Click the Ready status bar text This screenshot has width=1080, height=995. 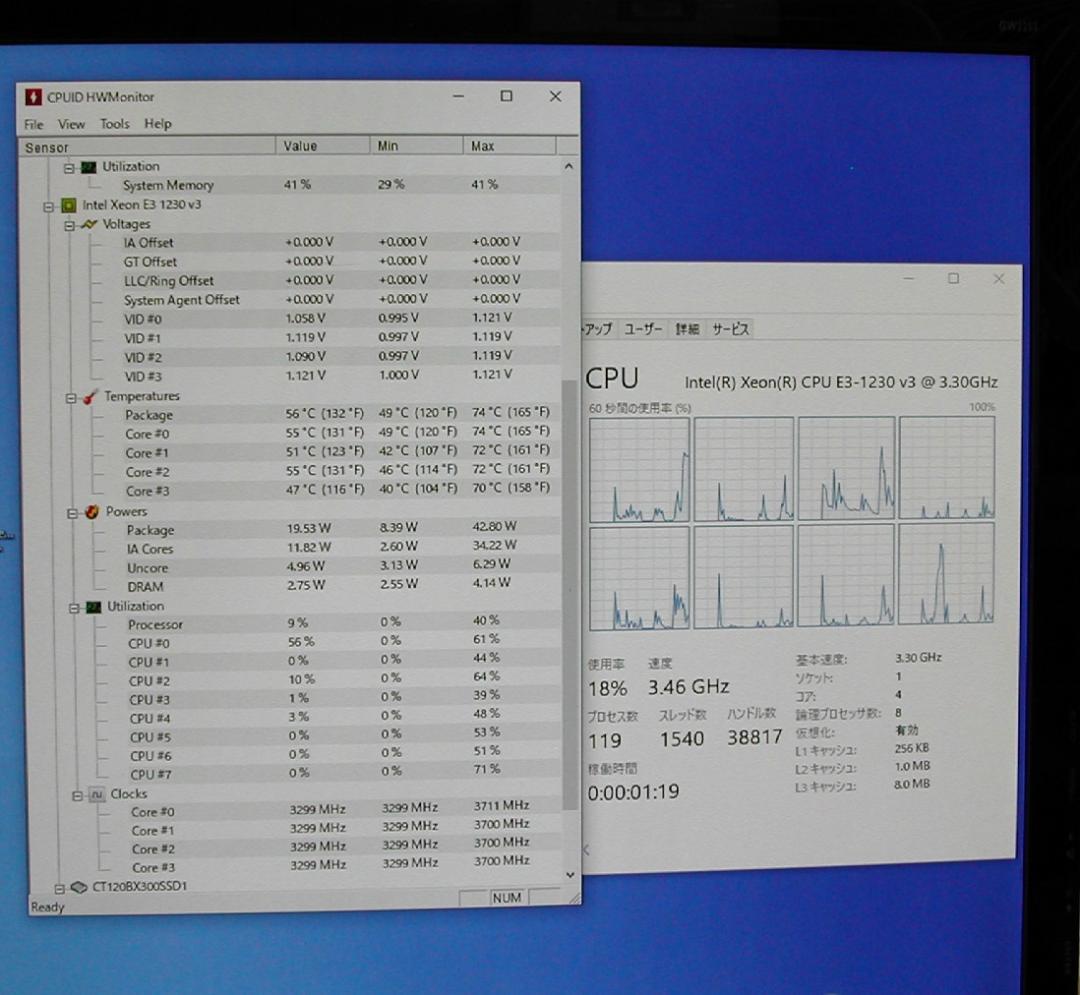[x=48, y=908]
